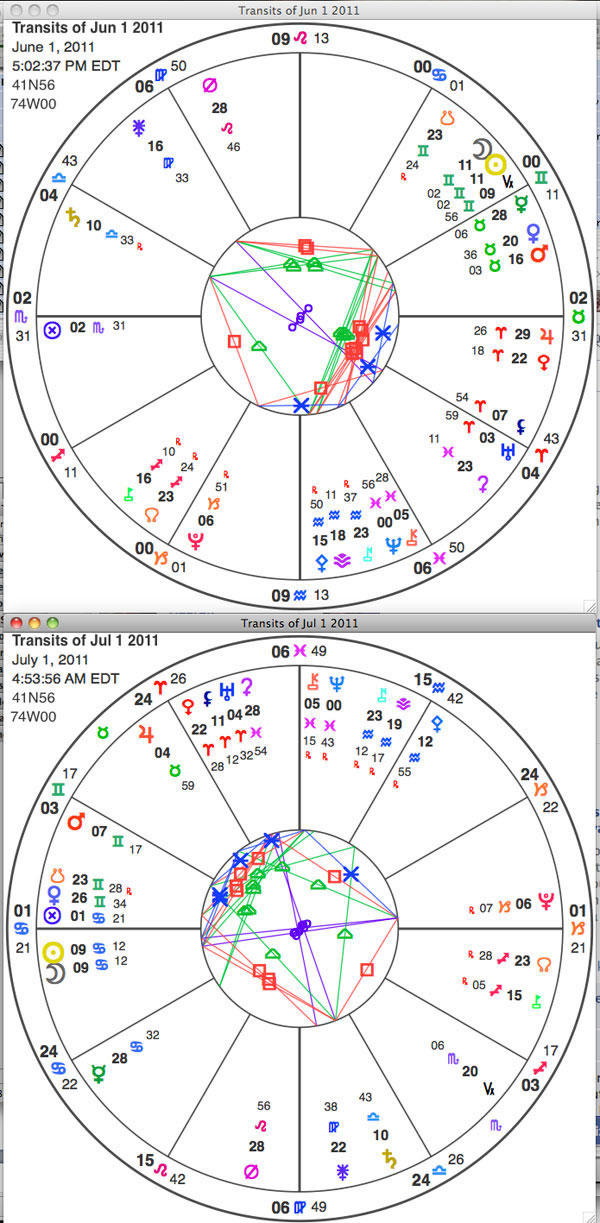Select Saturn glyph at 10 Libra, Jun 1 chart

pos(72,215)
